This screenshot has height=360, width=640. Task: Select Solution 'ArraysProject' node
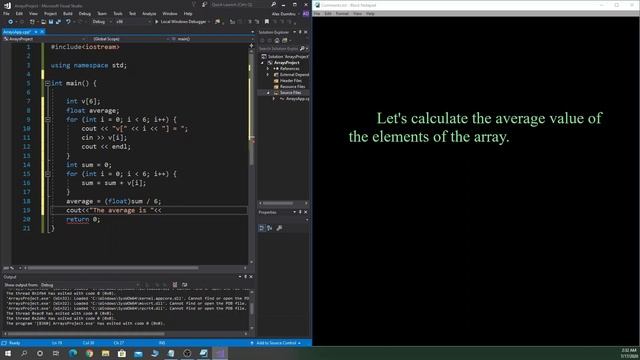(x=285, y=56)
